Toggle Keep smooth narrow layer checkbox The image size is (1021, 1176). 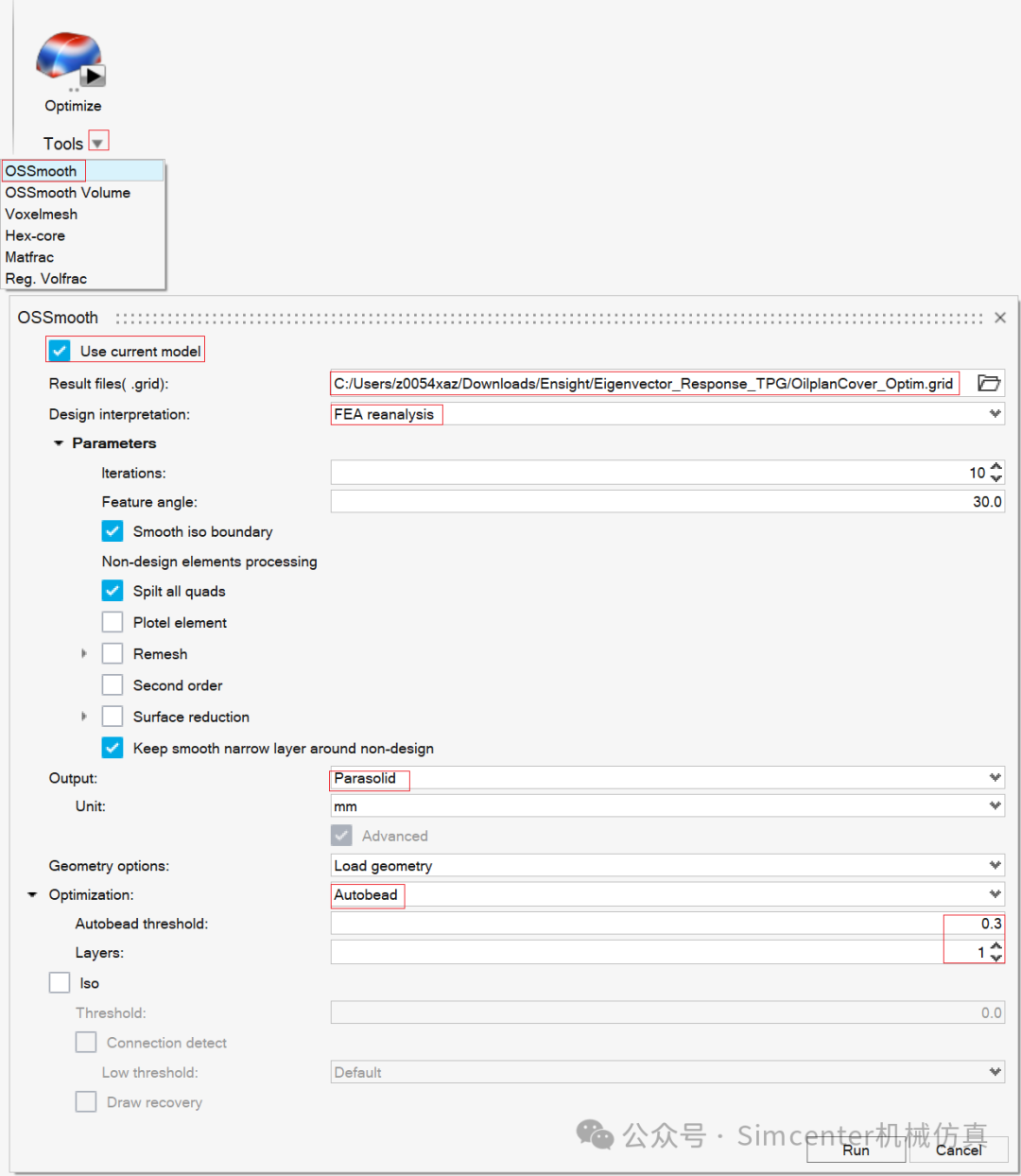112,748
